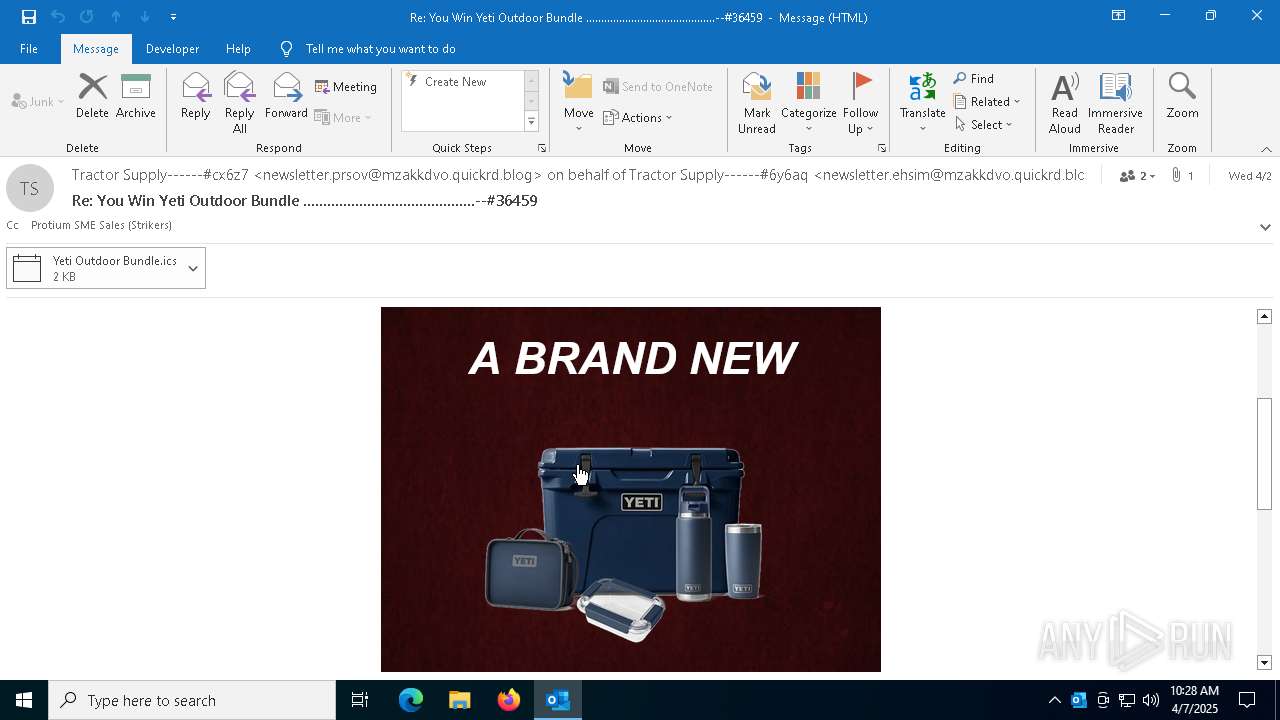Delete the message

92,96
